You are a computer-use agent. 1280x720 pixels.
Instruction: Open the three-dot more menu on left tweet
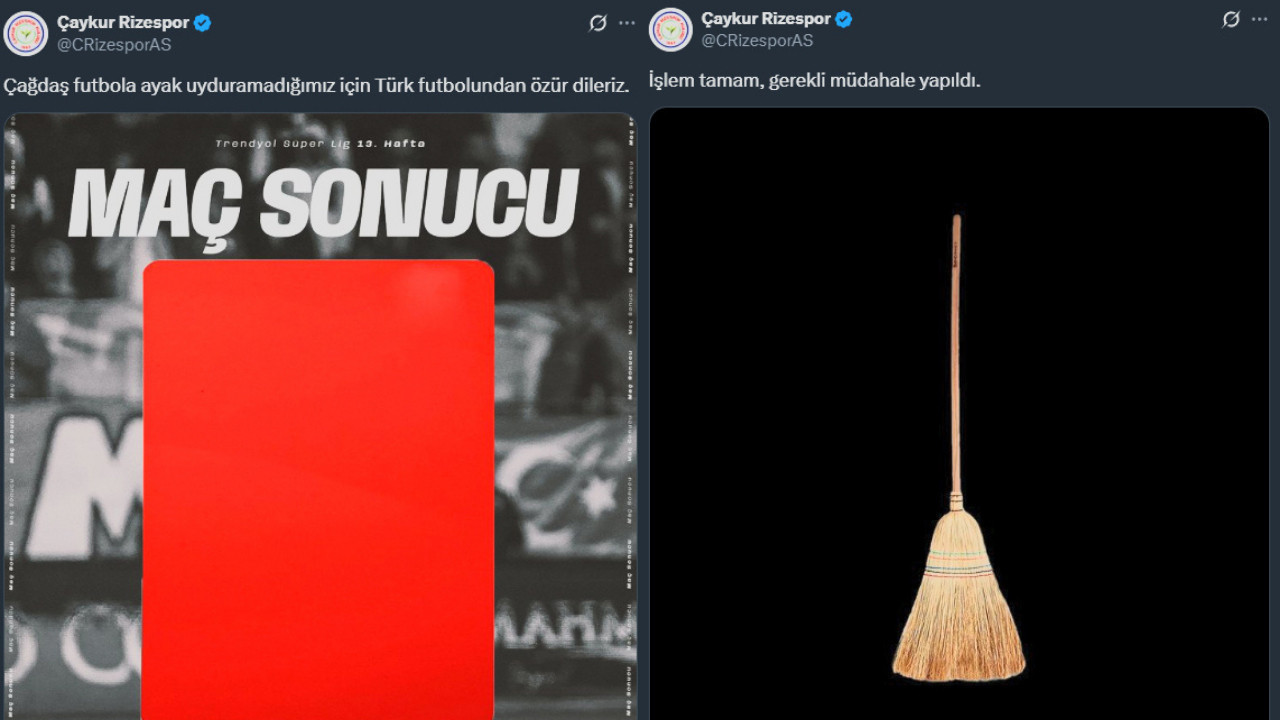[x=627, y=23]
